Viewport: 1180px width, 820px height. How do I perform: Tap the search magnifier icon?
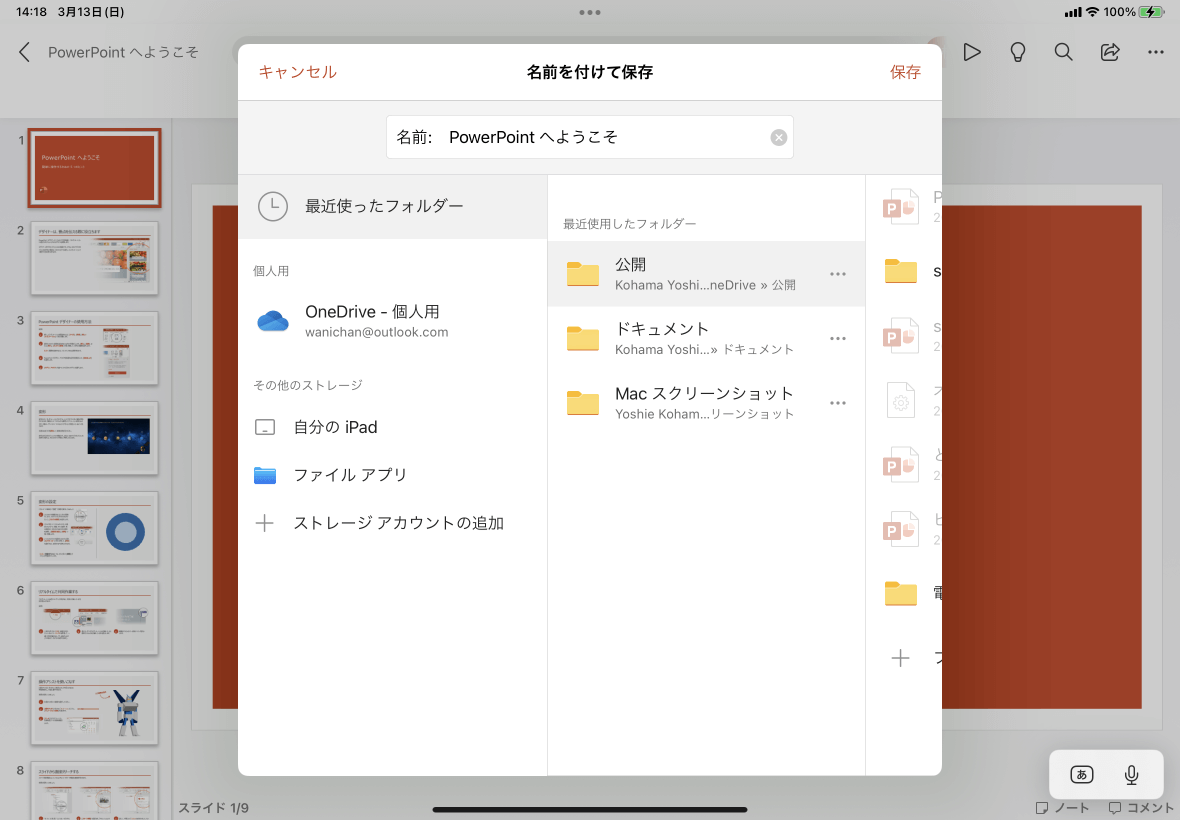pyautogui.click(x=1063, y=52)
